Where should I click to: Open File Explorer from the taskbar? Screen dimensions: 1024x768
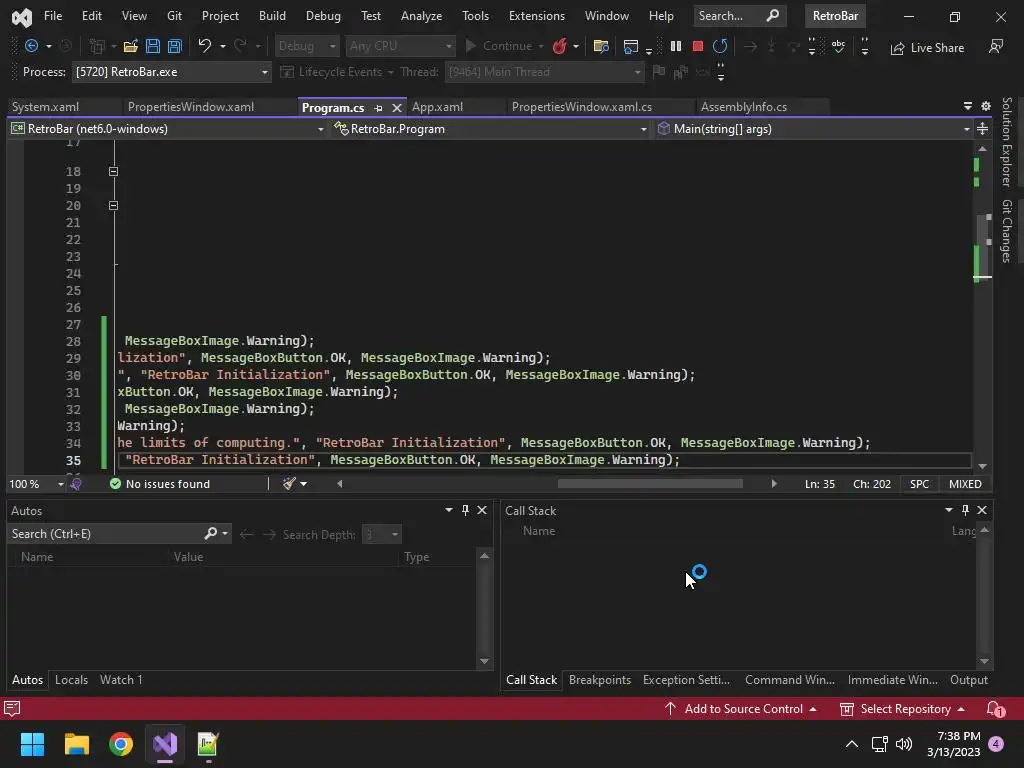(76, 744)
